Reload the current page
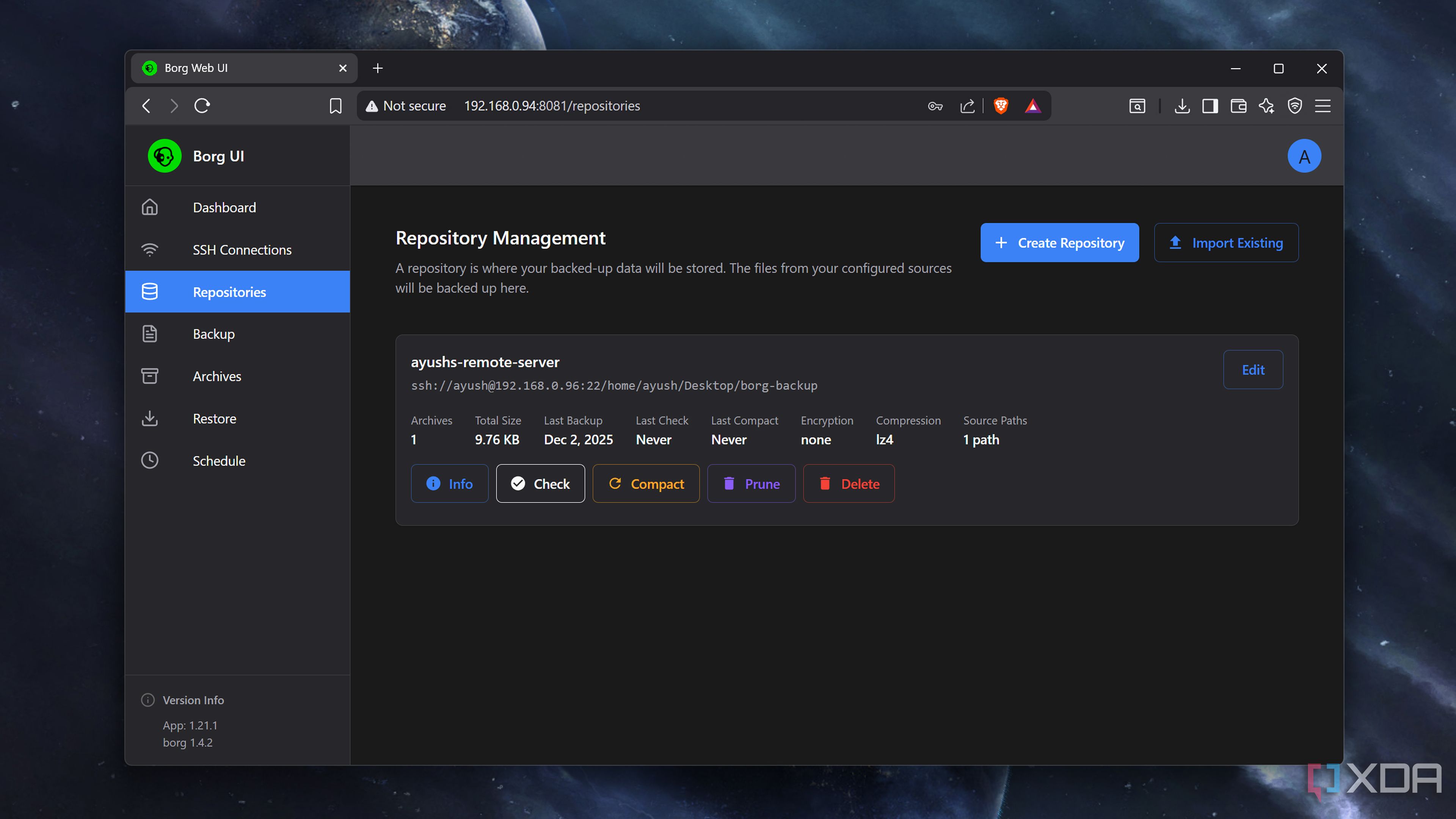 [202, 106]
